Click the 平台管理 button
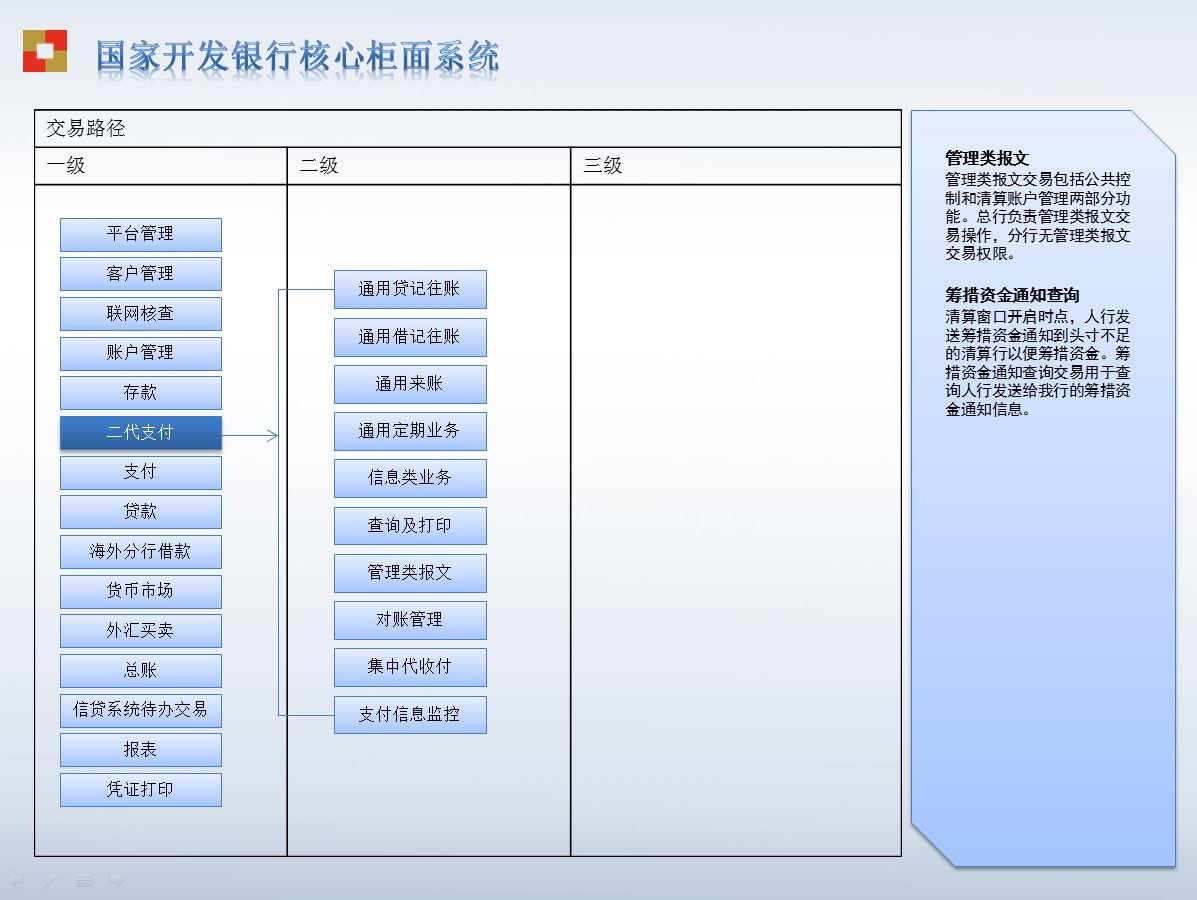Image resolution: width=1197 pixels, height=900 pixels. [x=140, y=234]
